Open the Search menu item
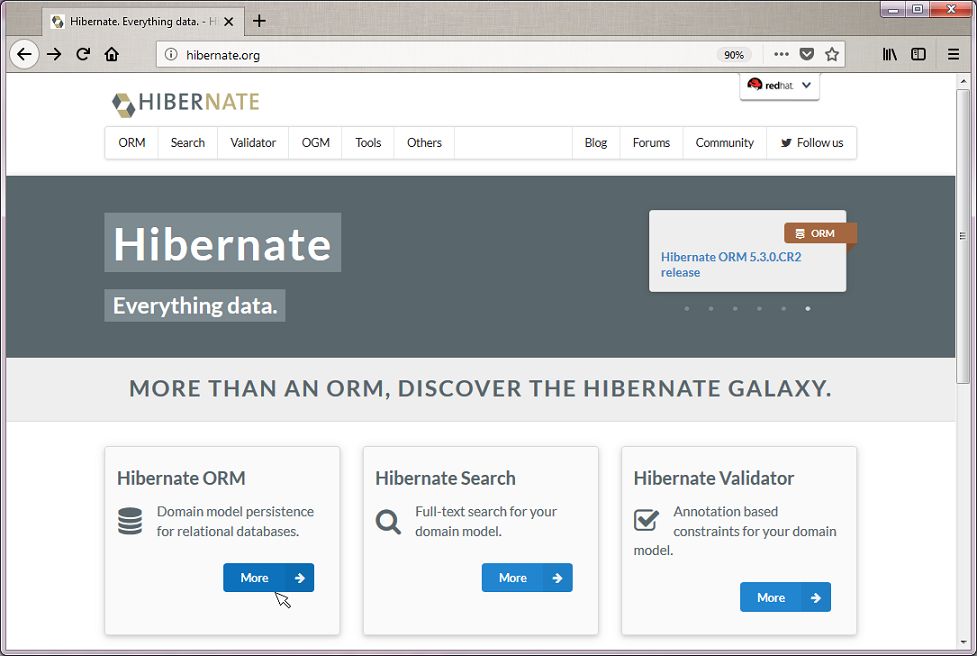Viewport: 977px width, 656px height. 188,143
